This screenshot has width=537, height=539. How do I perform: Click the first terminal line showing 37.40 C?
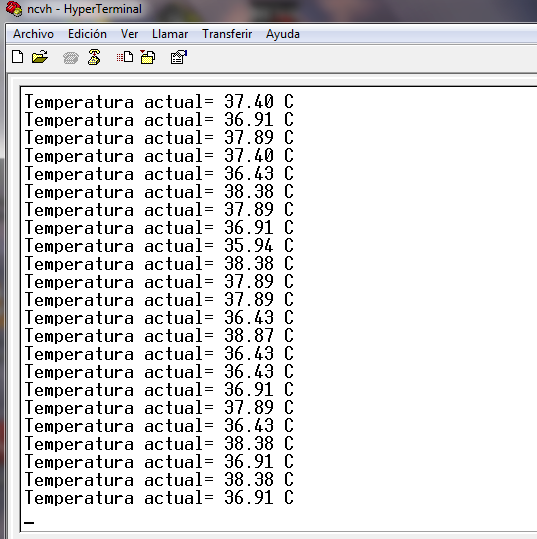point(159,102)
